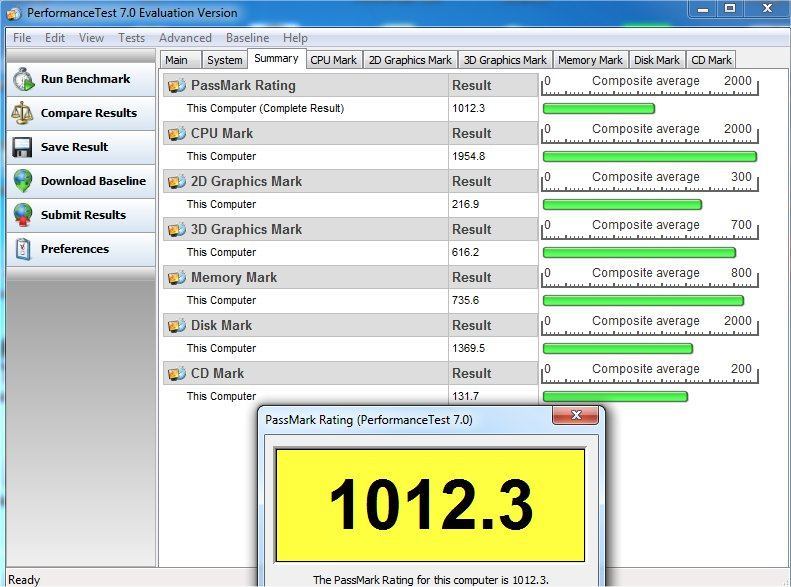Click the CPU Mark header icon
This screenshot has height=587, width=791.
point(177,134)
